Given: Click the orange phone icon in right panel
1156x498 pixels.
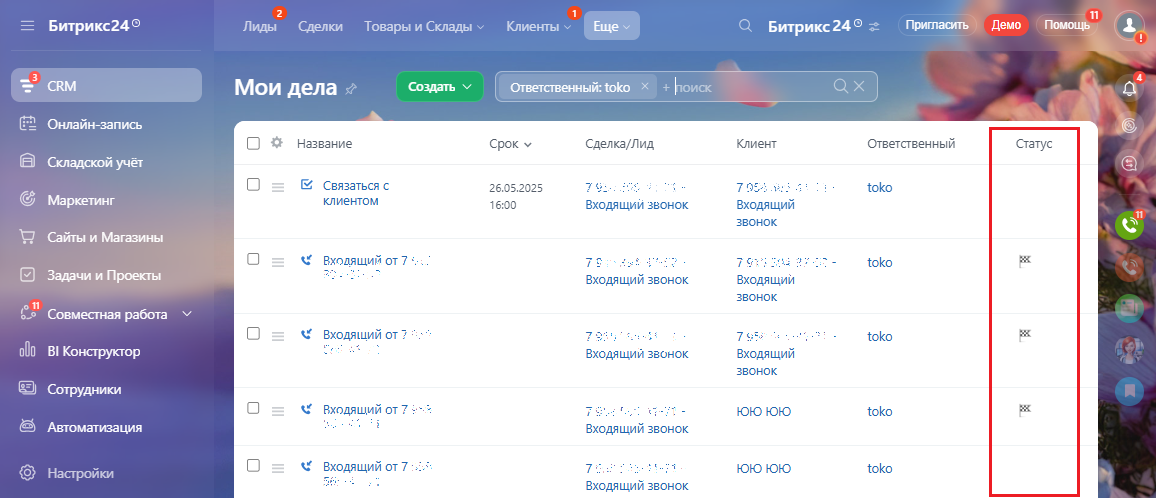Looking at the screenshot, I should [x=1129, y=266].
